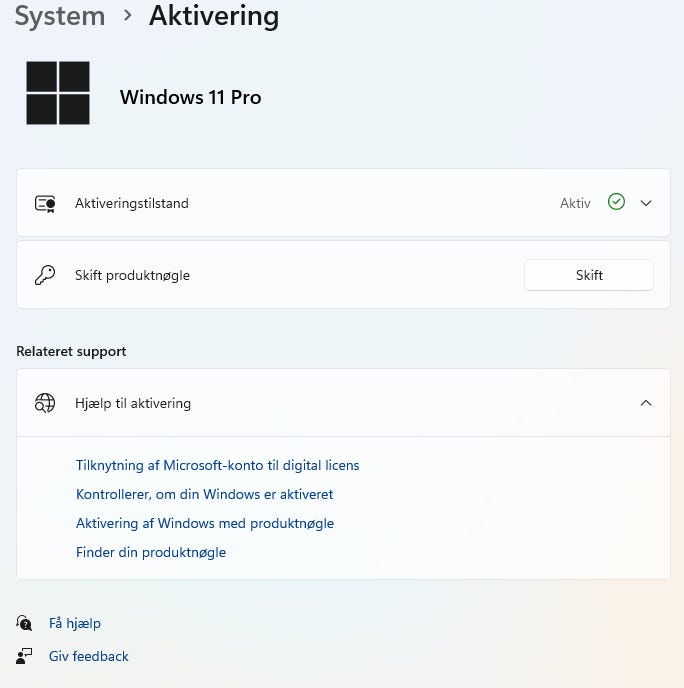684x688 pixels.
Task: Click the Få hjælp icon
Action: click(25, 623)
